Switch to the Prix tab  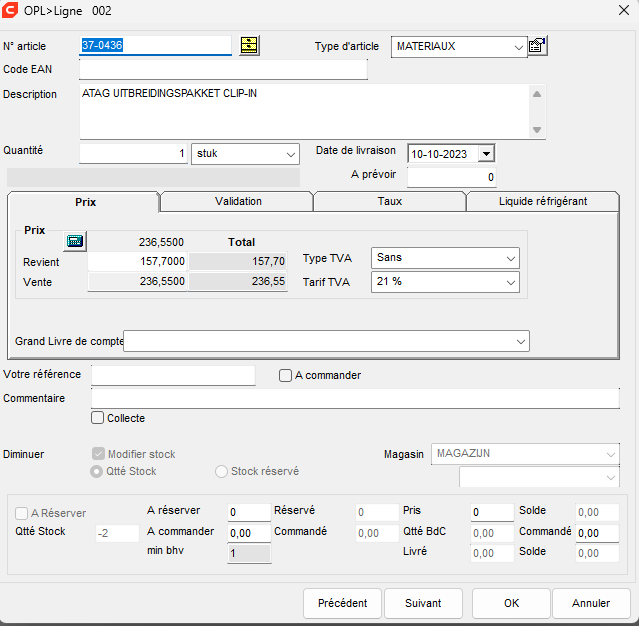point(85,202)
